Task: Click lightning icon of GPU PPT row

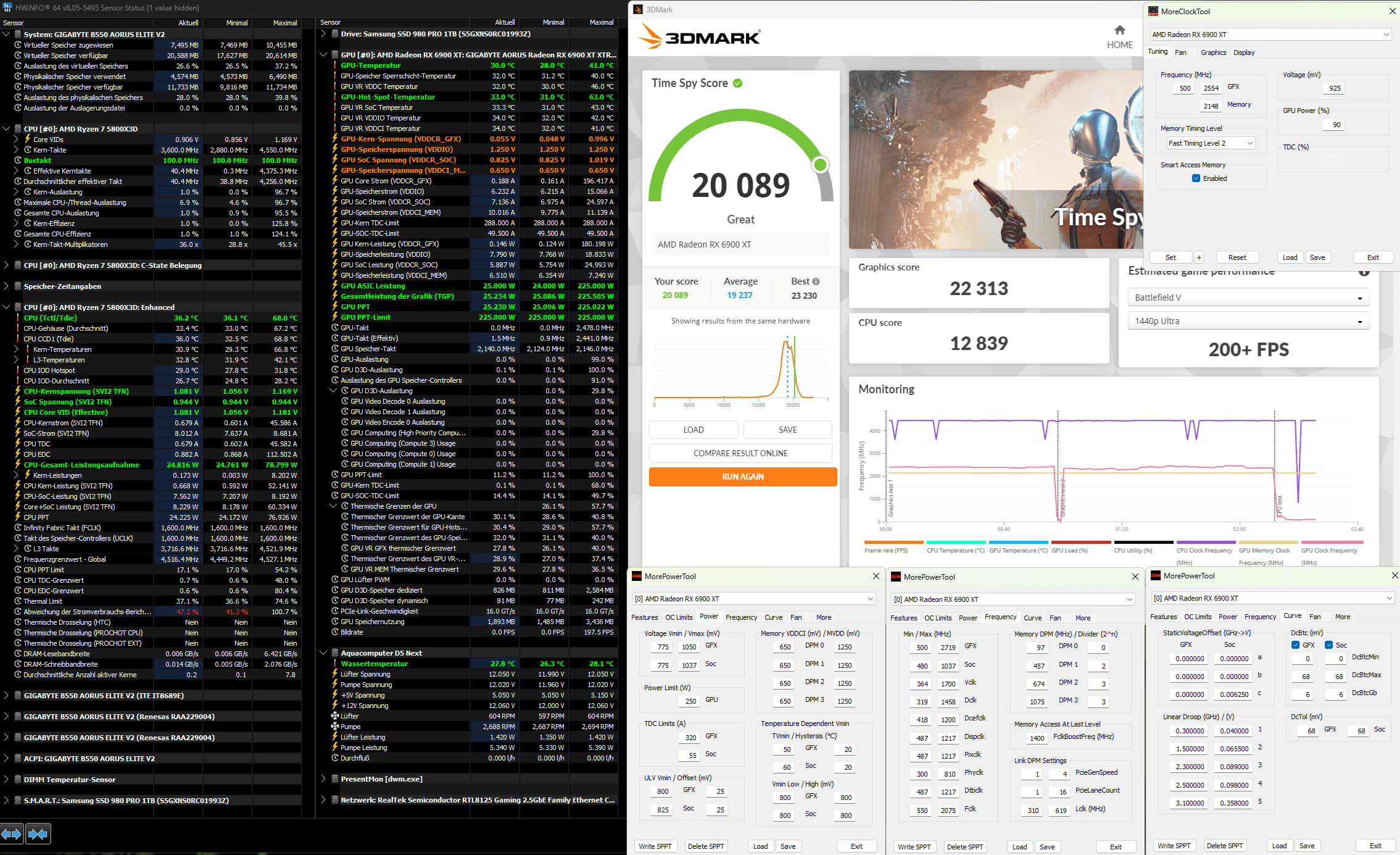Action: coord(335,307)
